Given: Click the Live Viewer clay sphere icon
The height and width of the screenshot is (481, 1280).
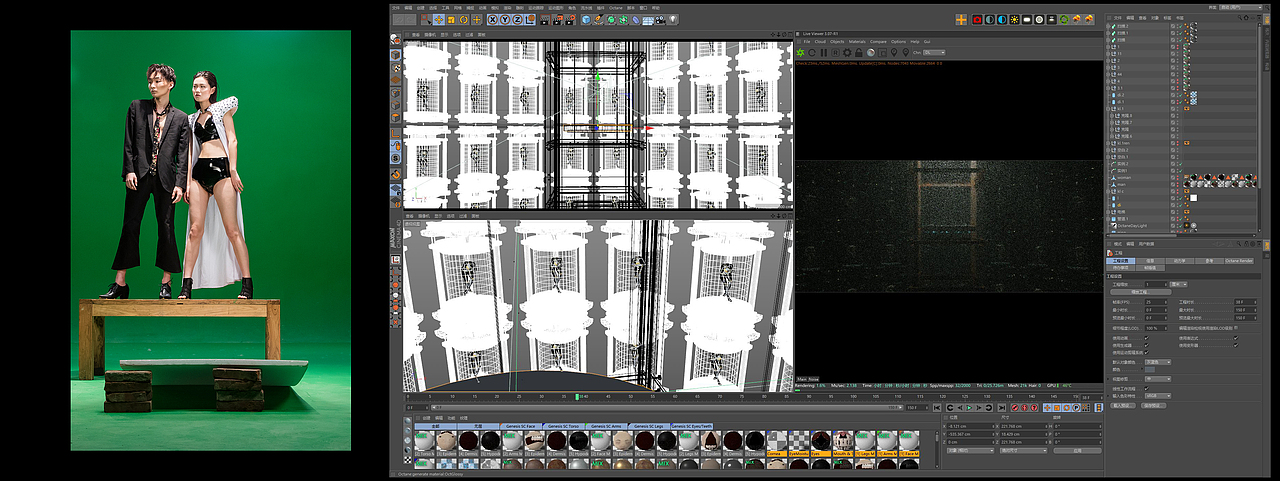Looking at the screenshot, I should [x=871, y=52].
